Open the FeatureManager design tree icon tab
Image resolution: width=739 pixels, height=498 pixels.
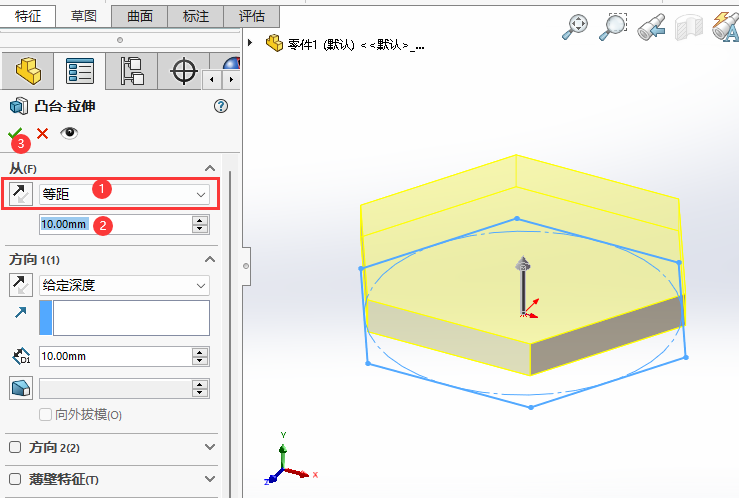pos(28,71)
